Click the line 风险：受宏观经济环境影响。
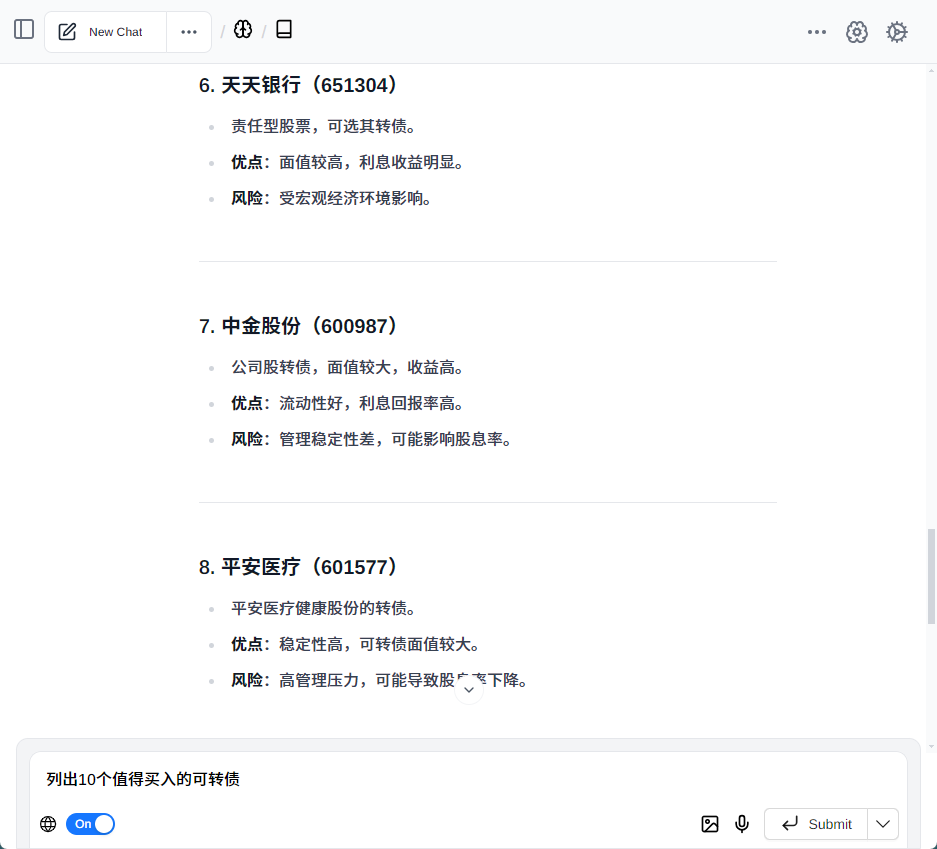Image resolution: width=937 pixels, height=849 pixels. tap(331, 198)
